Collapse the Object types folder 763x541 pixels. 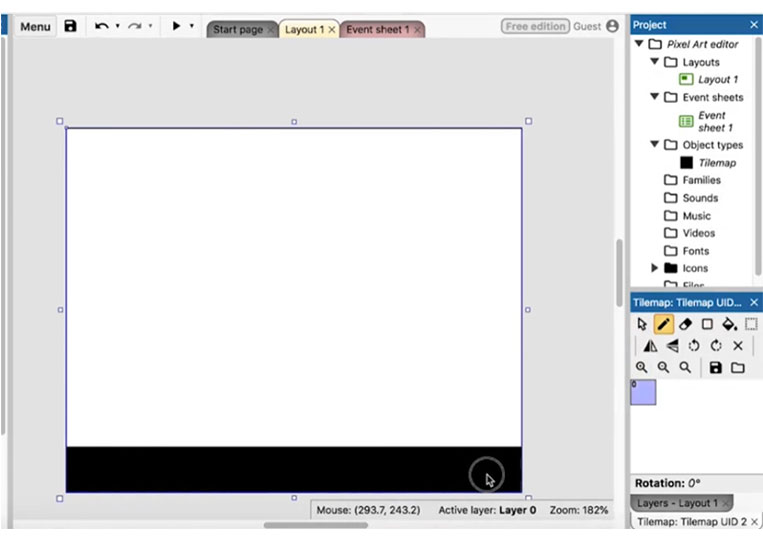tap(655, 144)
